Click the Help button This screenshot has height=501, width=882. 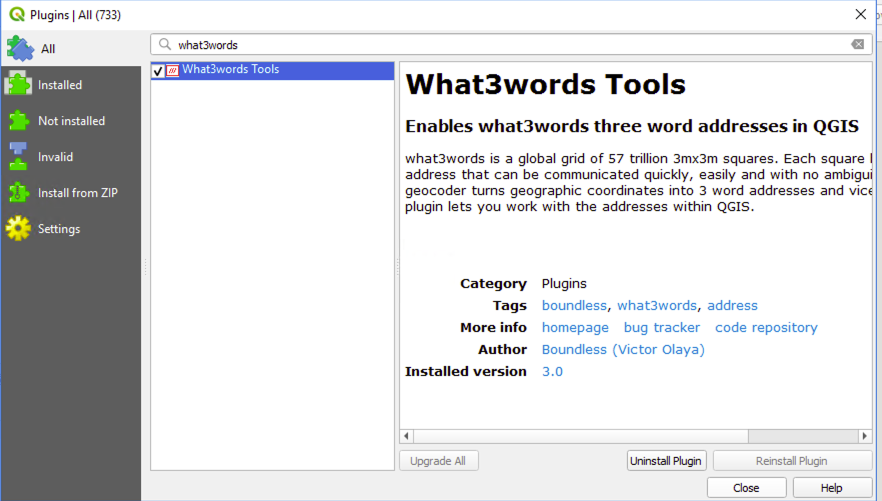[831, 488]
